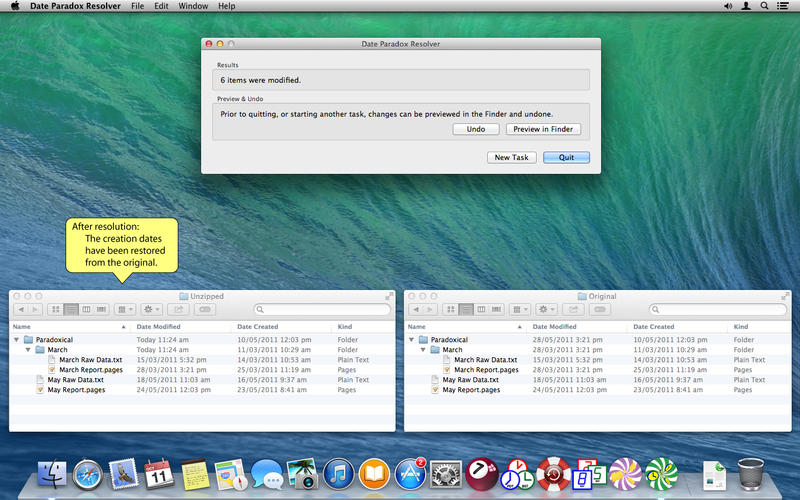Open Notification Center in the menu bar
This screenshot has height=500, width=800.
pos(782,6)
